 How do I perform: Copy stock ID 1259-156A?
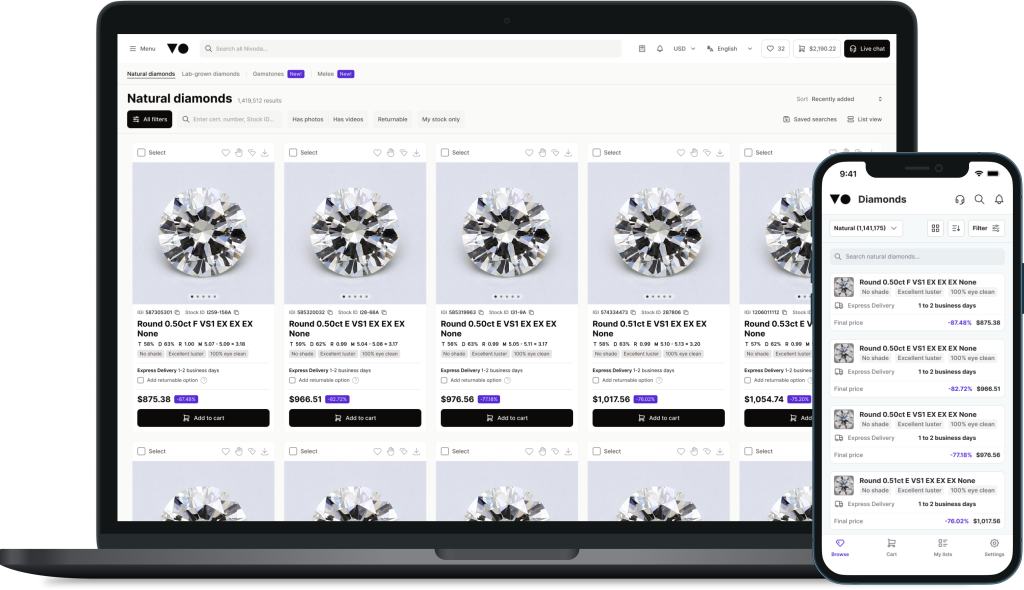[236, 312]
